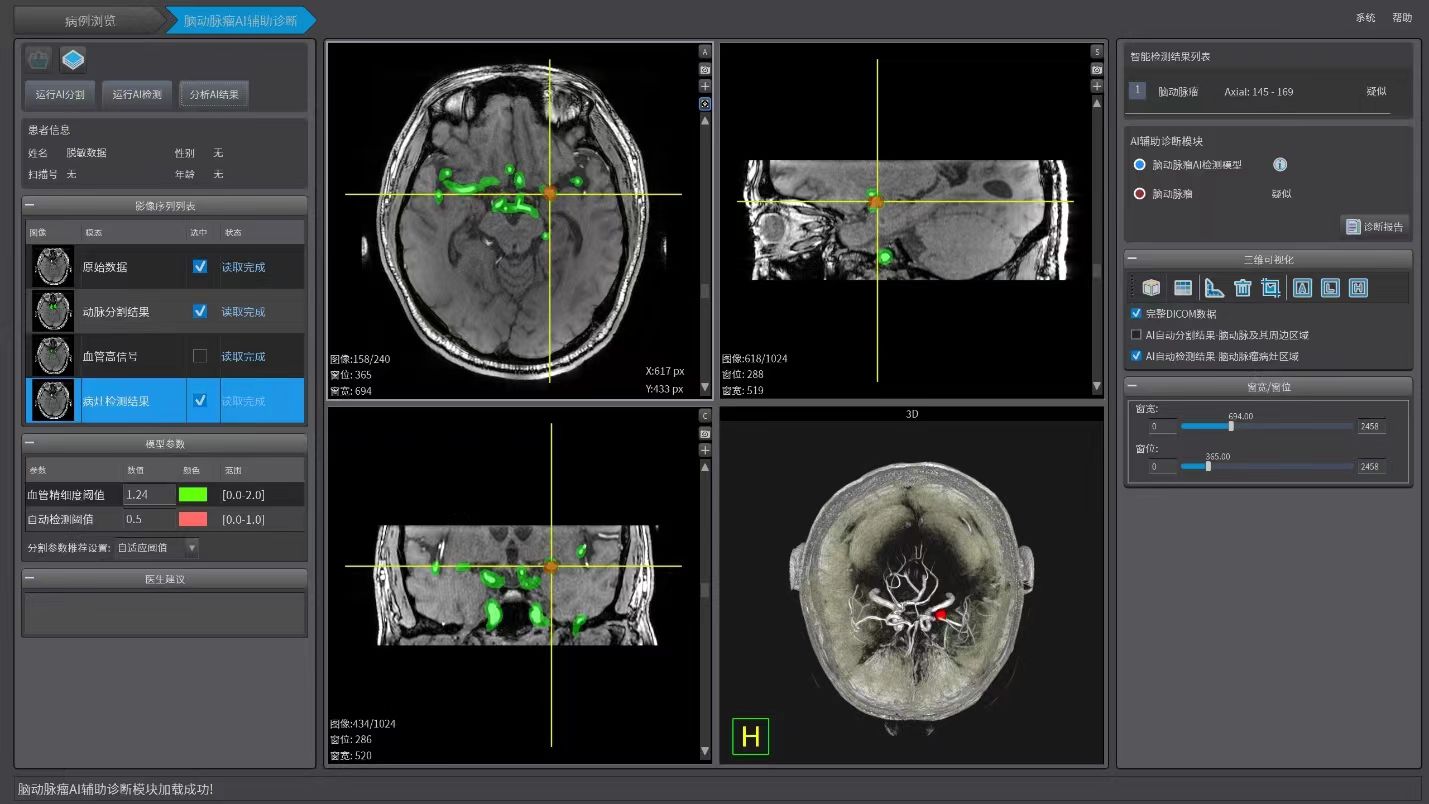Viewport: 1429px width, 804px height.
Task: Select the 脑动脉瘤AI检测模型 radio button
Action: pyautogui.click(x=1139, y=165)
